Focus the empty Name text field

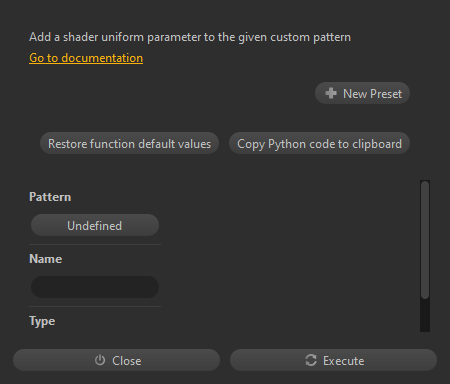point(95,287)
